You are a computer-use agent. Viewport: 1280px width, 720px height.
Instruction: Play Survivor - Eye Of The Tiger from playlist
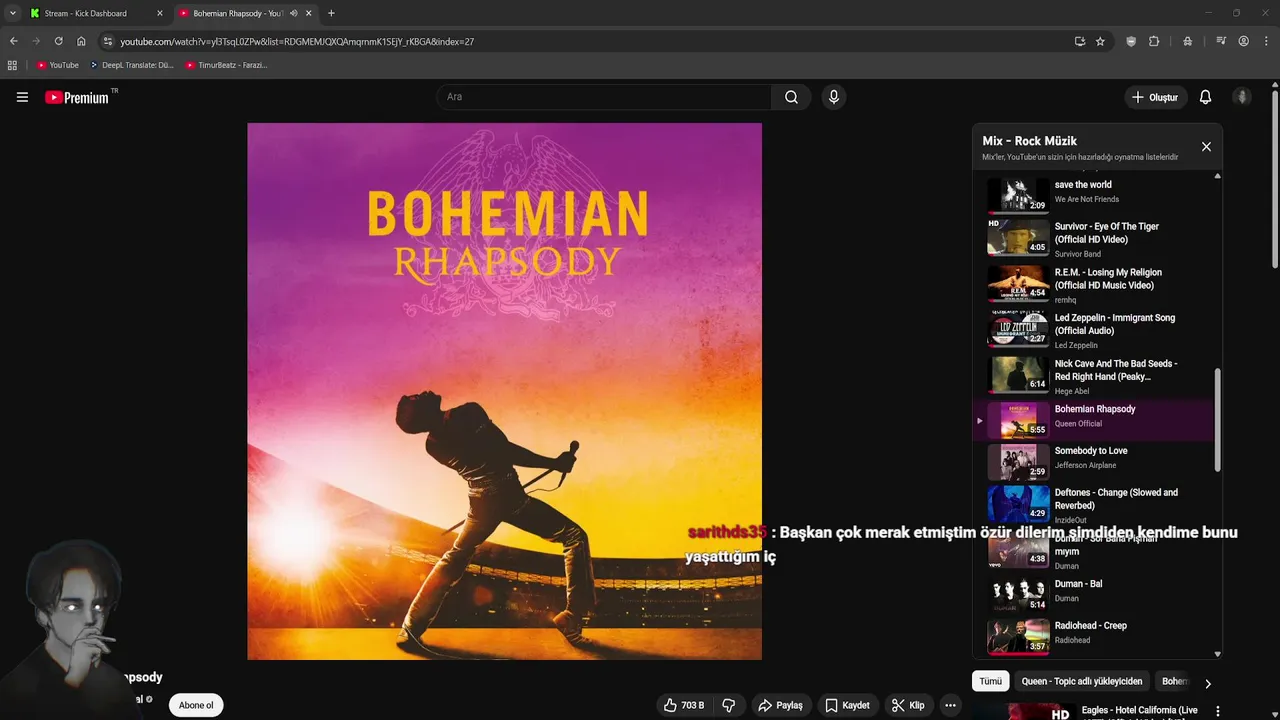click(1096, 239)
